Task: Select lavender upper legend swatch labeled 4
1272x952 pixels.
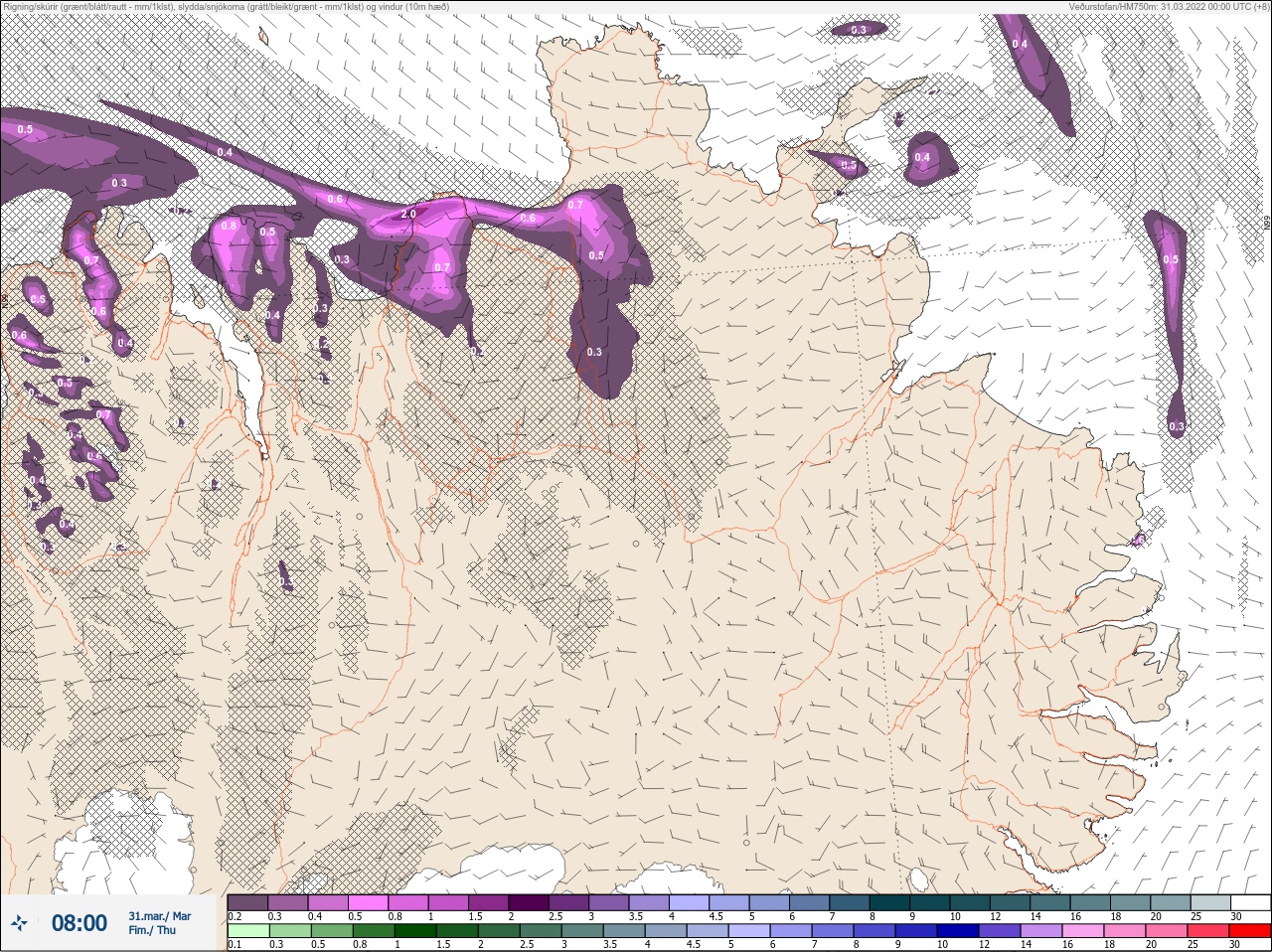Action: coord(690,901)
